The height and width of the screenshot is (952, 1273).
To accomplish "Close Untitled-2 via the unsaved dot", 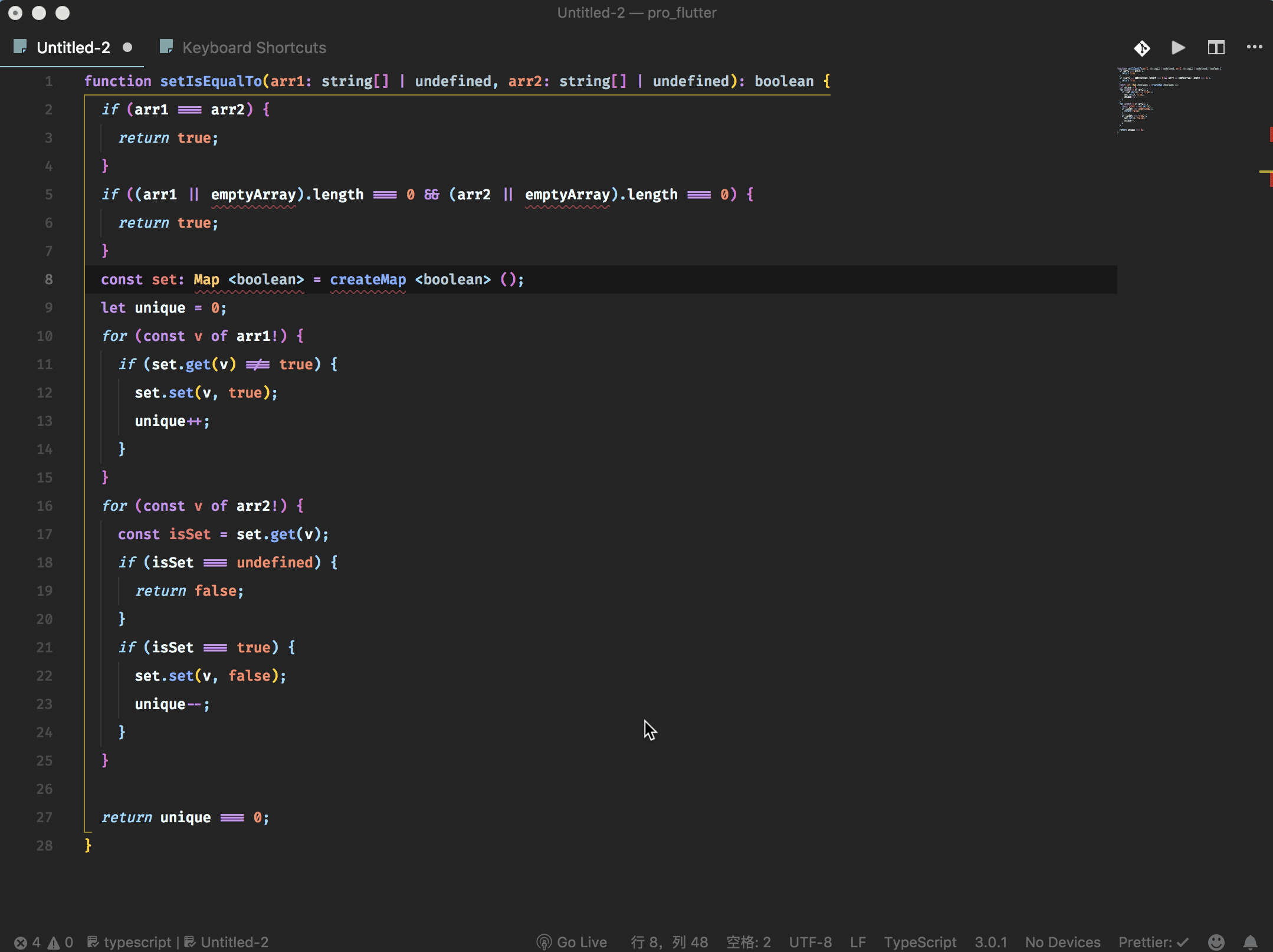I will [127, 48].
